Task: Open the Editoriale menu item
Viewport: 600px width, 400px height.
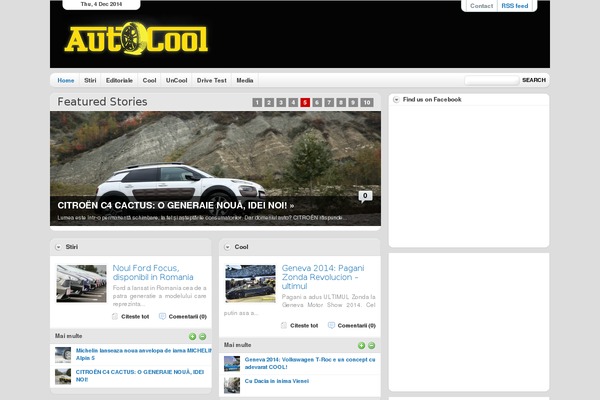Action: pos(119,80)
